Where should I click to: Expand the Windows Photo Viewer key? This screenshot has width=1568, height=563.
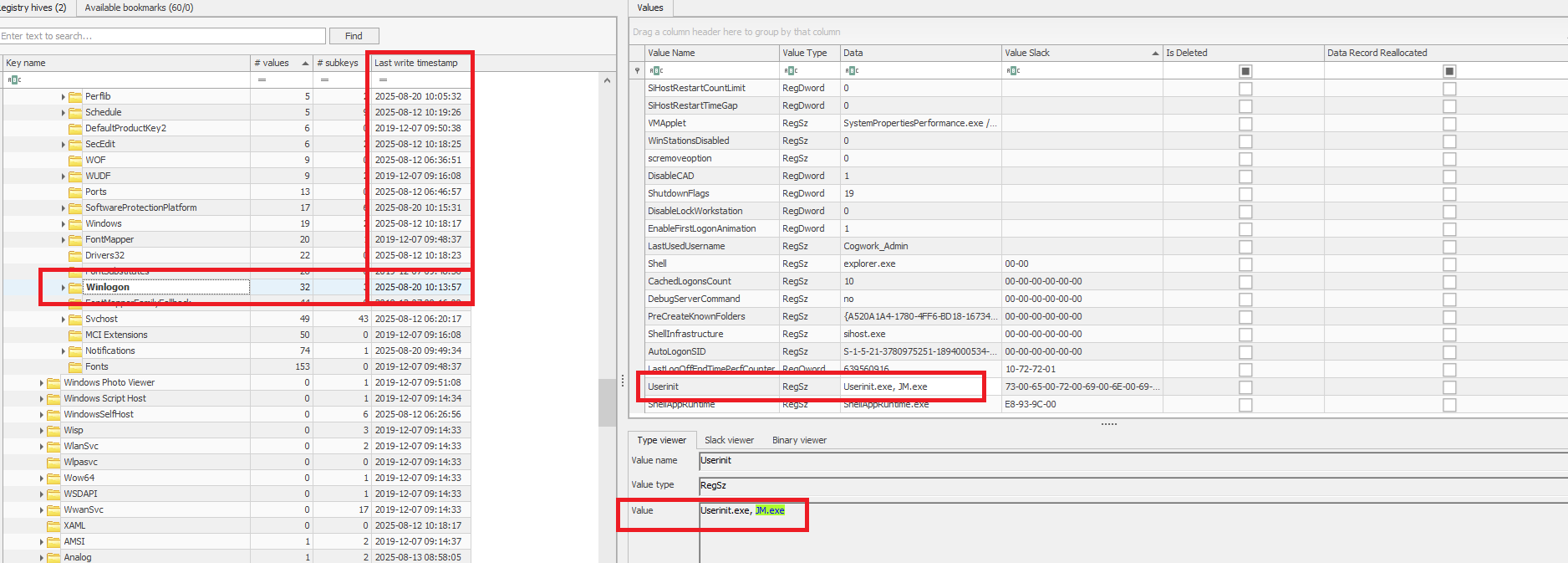coord(42,383)
